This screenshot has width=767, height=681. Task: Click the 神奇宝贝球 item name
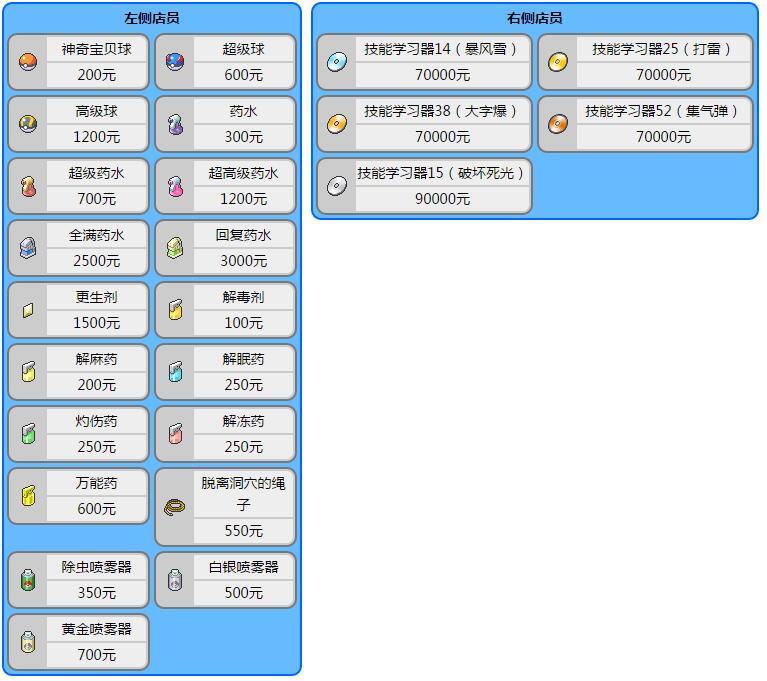point(97,49)
